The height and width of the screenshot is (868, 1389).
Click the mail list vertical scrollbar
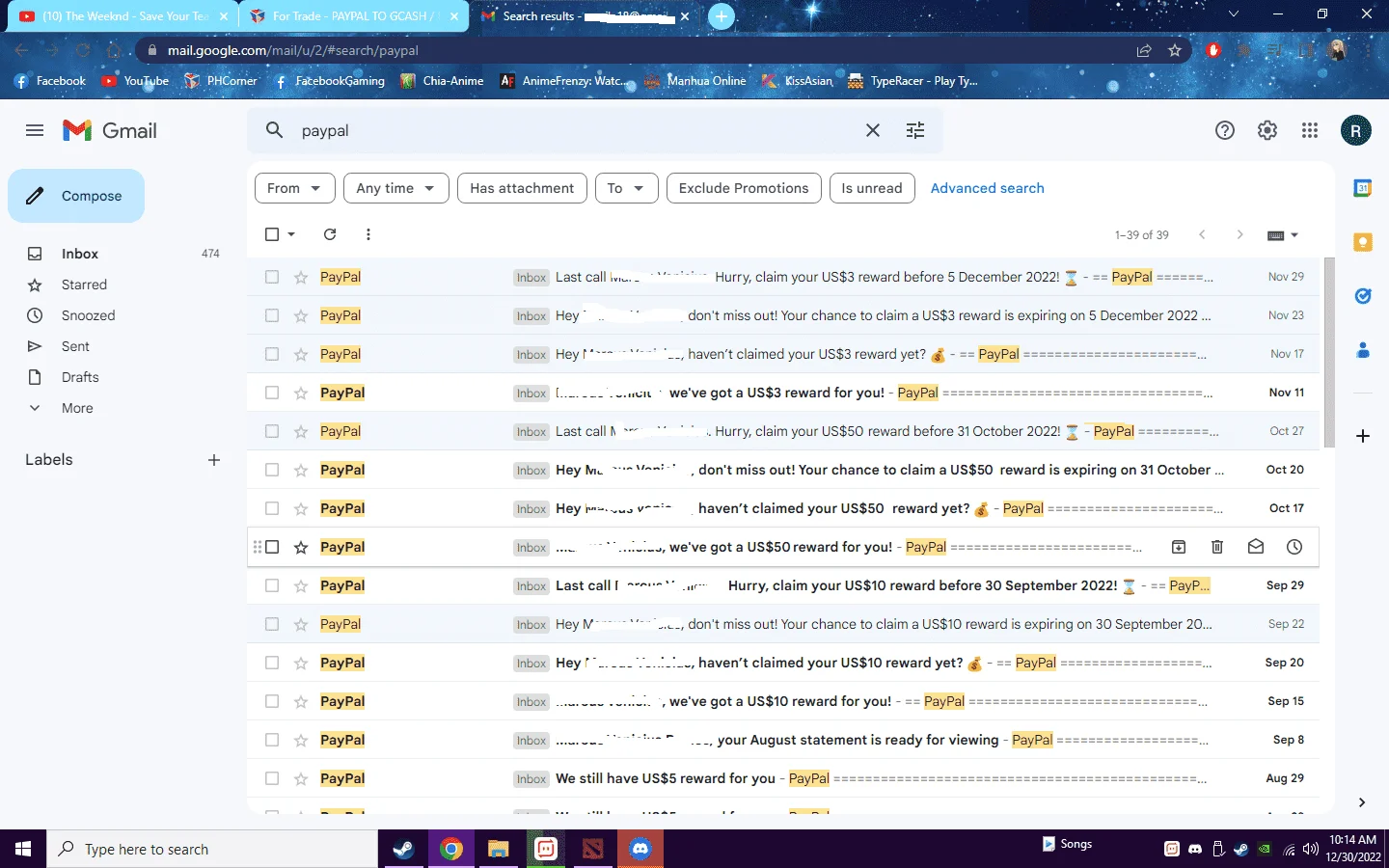(1329, 352)
